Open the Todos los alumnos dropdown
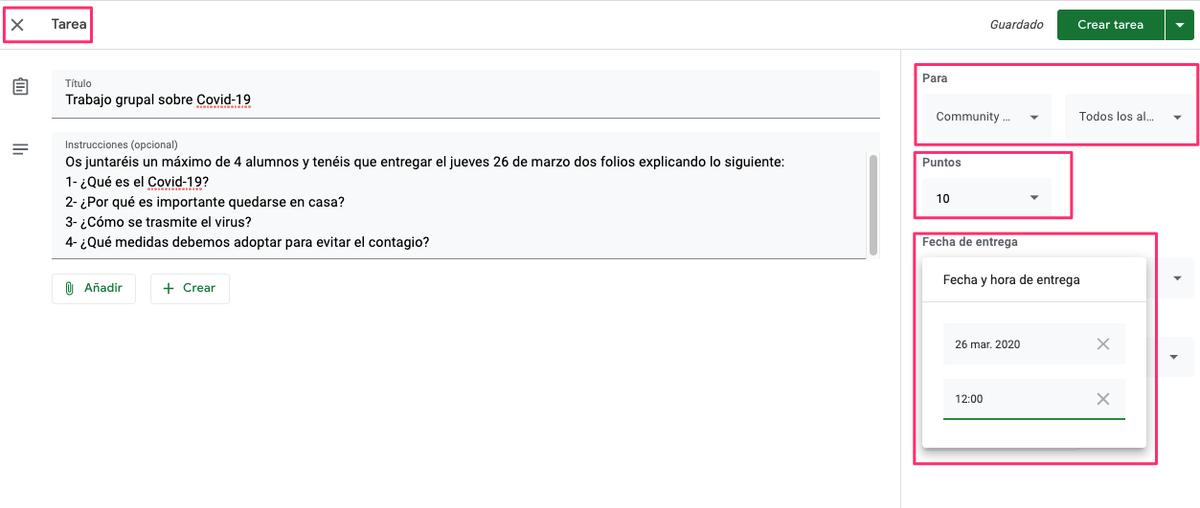The image size is (1200, 508). click(1177, 117)
